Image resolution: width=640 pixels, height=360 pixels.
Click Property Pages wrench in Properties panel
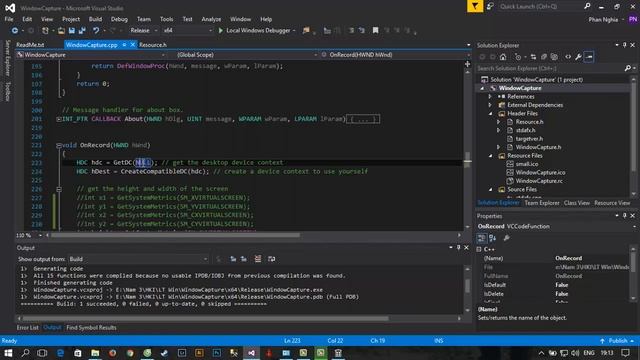point(507,238)
